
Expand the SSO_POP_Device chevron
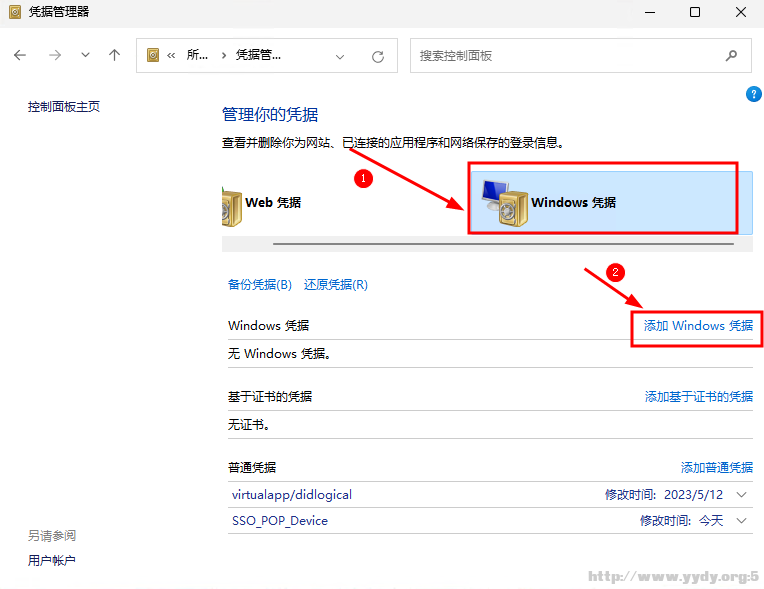tap(742, 521)
